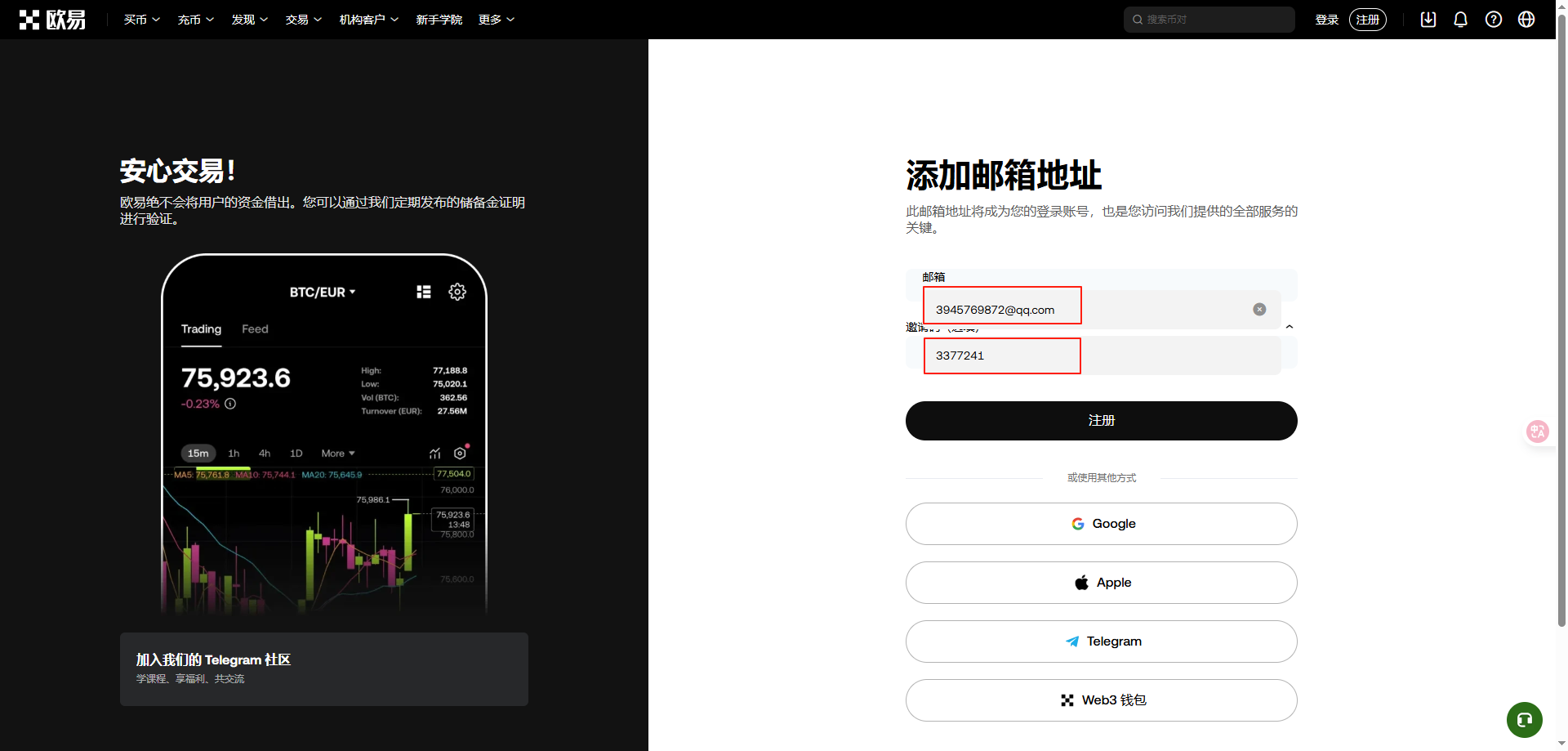Open the download app icon
The image size is (1568, 751).
tap(1428, 20)
